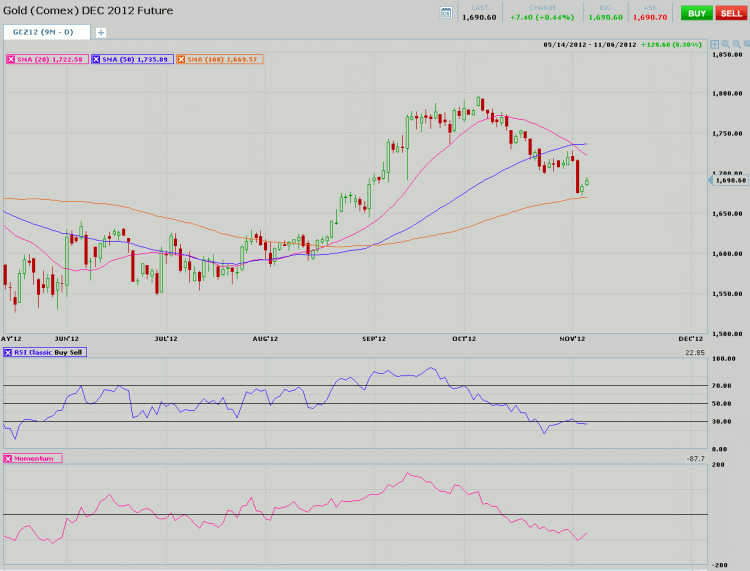Viewport: 750px width, 571px height.
Task: Click the crosshair grid icon above price axis
Action: click(x=713, y=45)
